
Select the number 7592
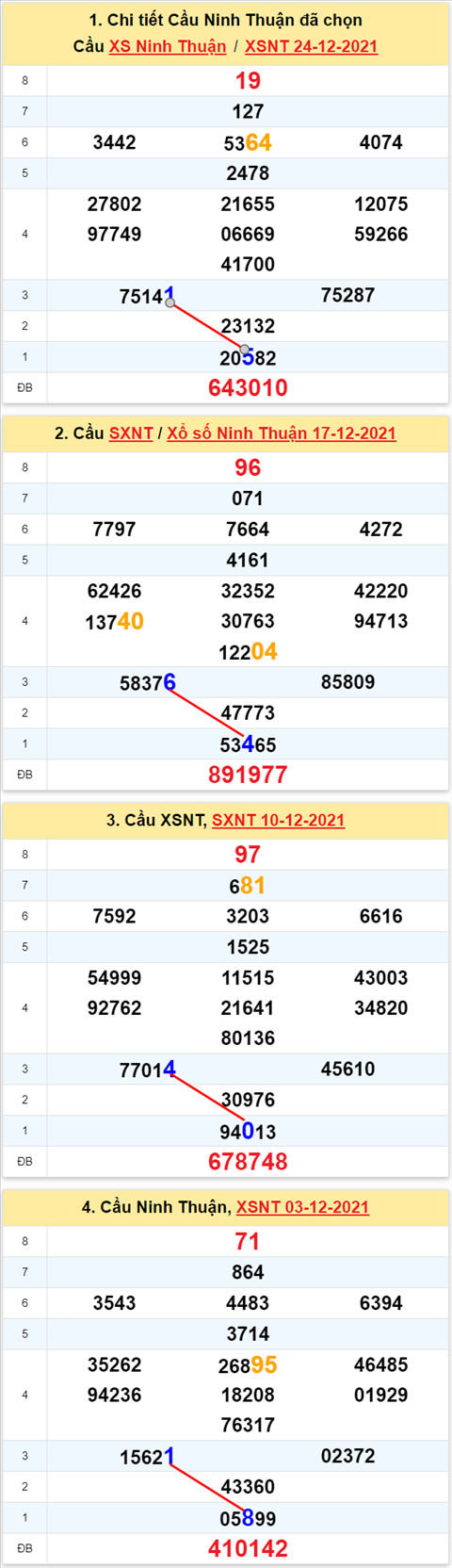pos(115,917)
